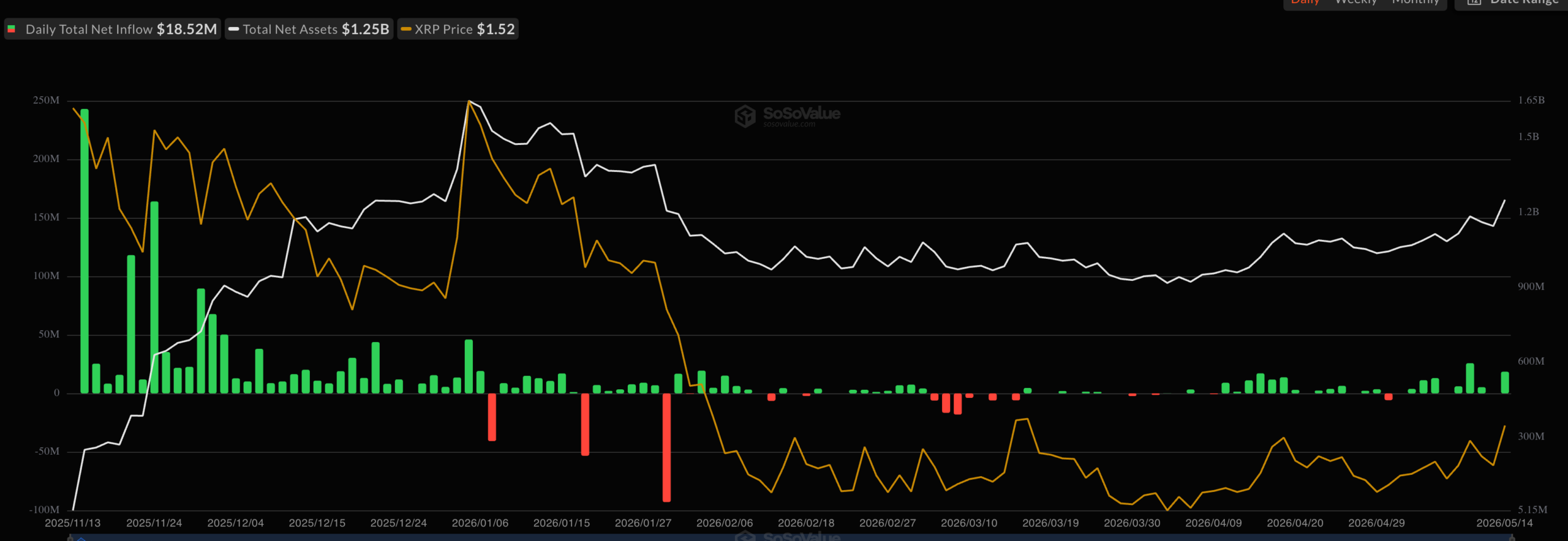Click the "2026/01/27" date label
The image size is (1568, 541).
[x=643, y=523]
